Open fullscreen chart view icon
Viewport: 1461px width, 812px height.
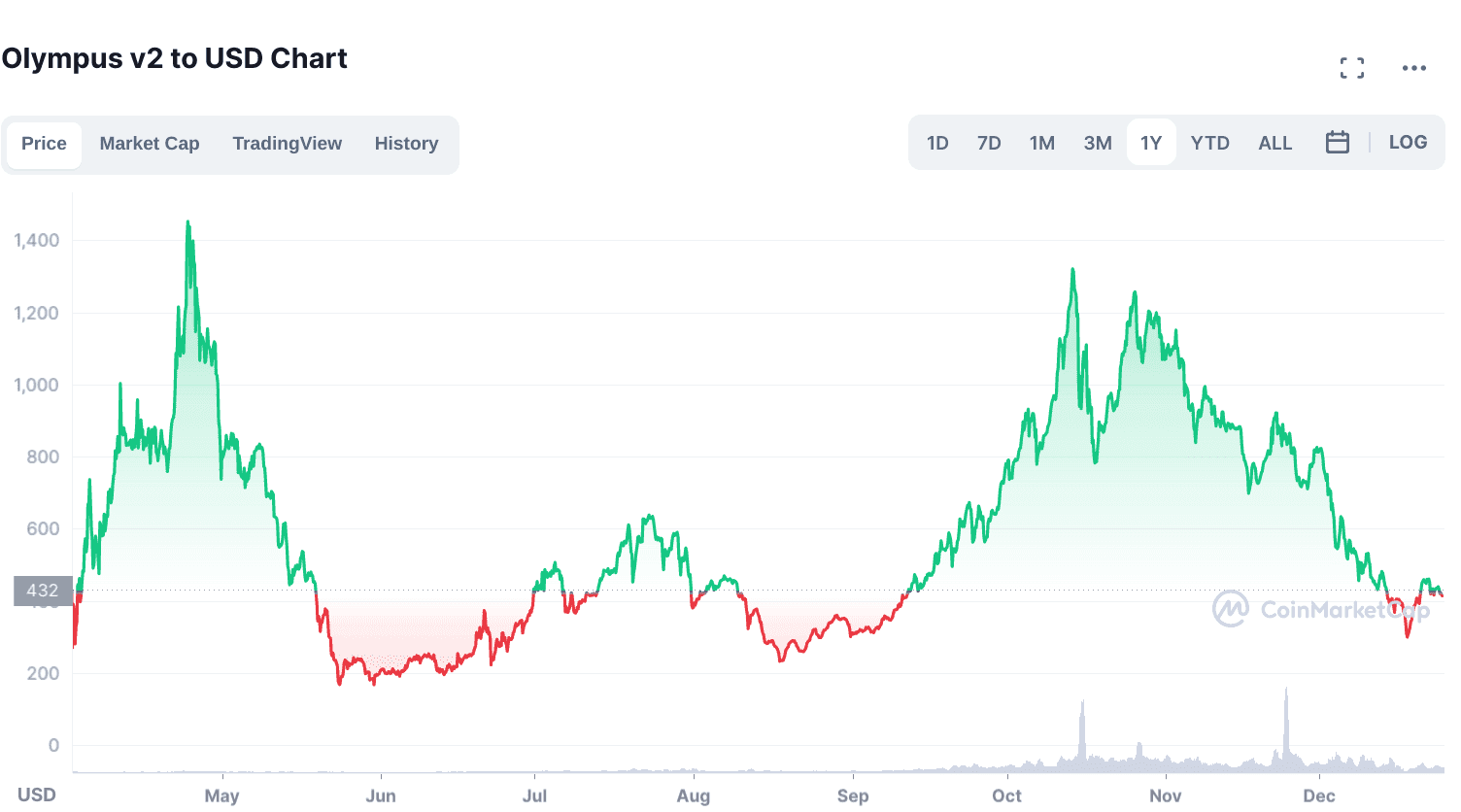point(1351,68)
